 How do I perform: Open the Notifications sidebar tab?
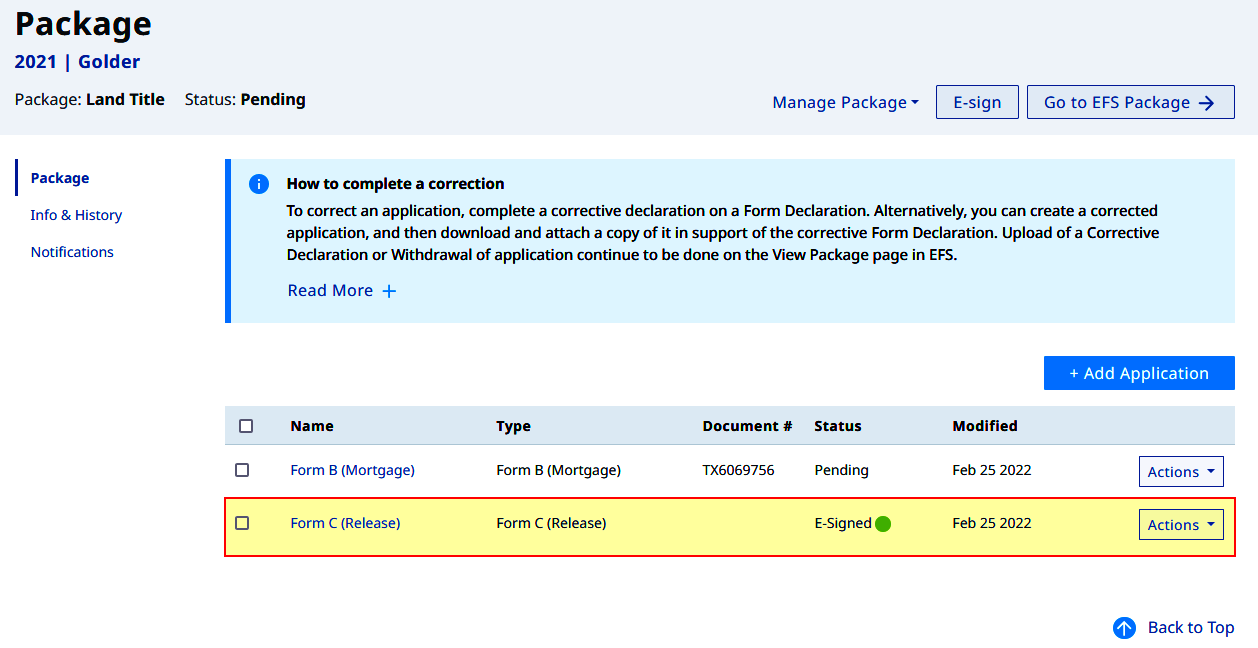tap(72, 252)
